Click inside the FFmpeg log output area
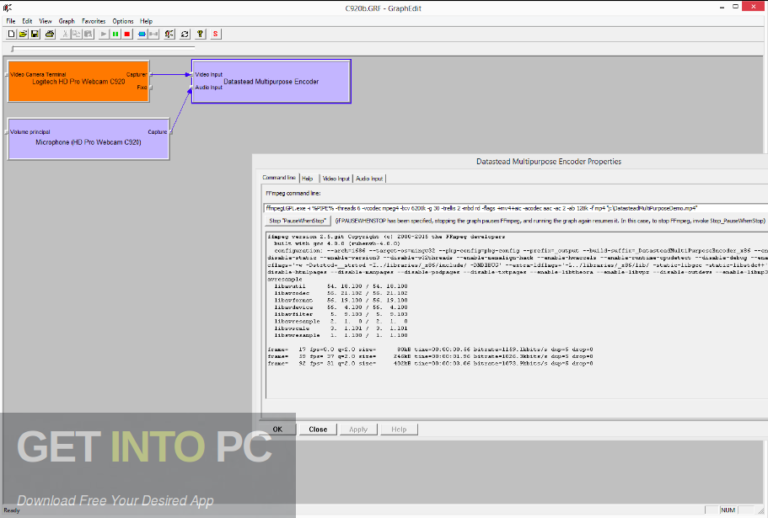This screenshot has height=518, width=768. point(517,315)
